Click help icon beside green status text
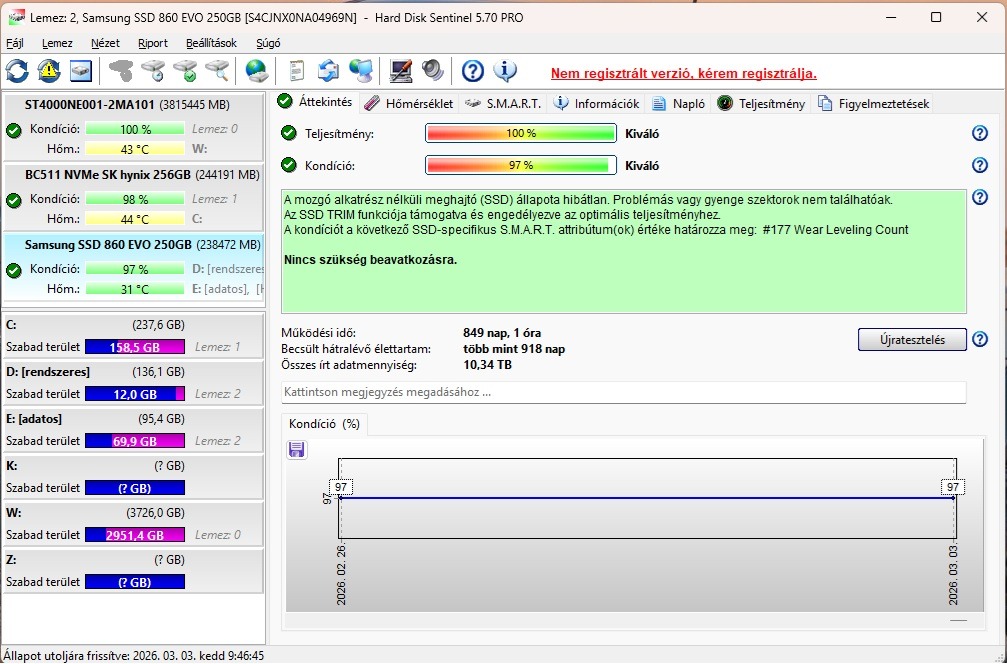 (979, 197)
